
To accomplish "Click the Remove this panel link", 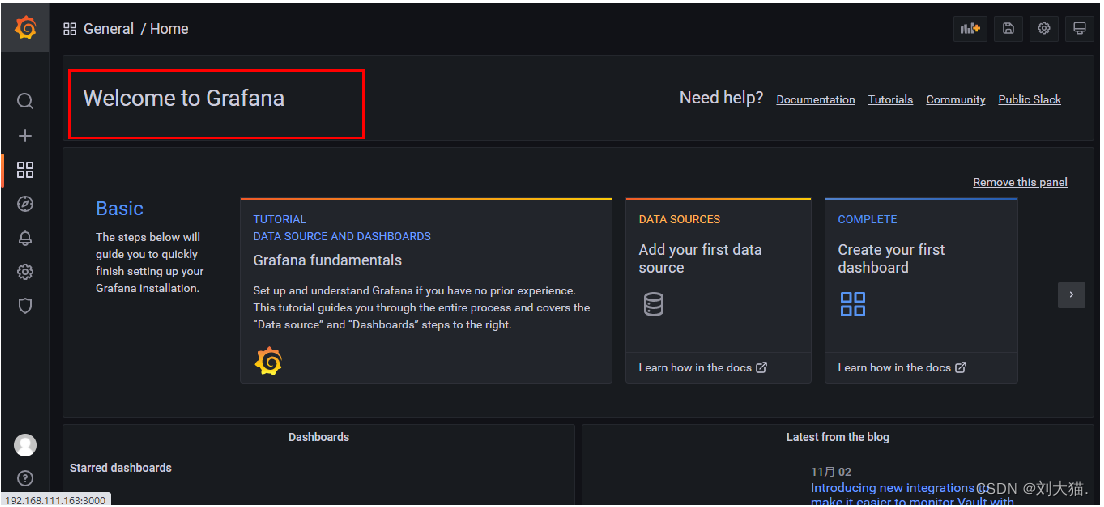I will point(1020,182).
